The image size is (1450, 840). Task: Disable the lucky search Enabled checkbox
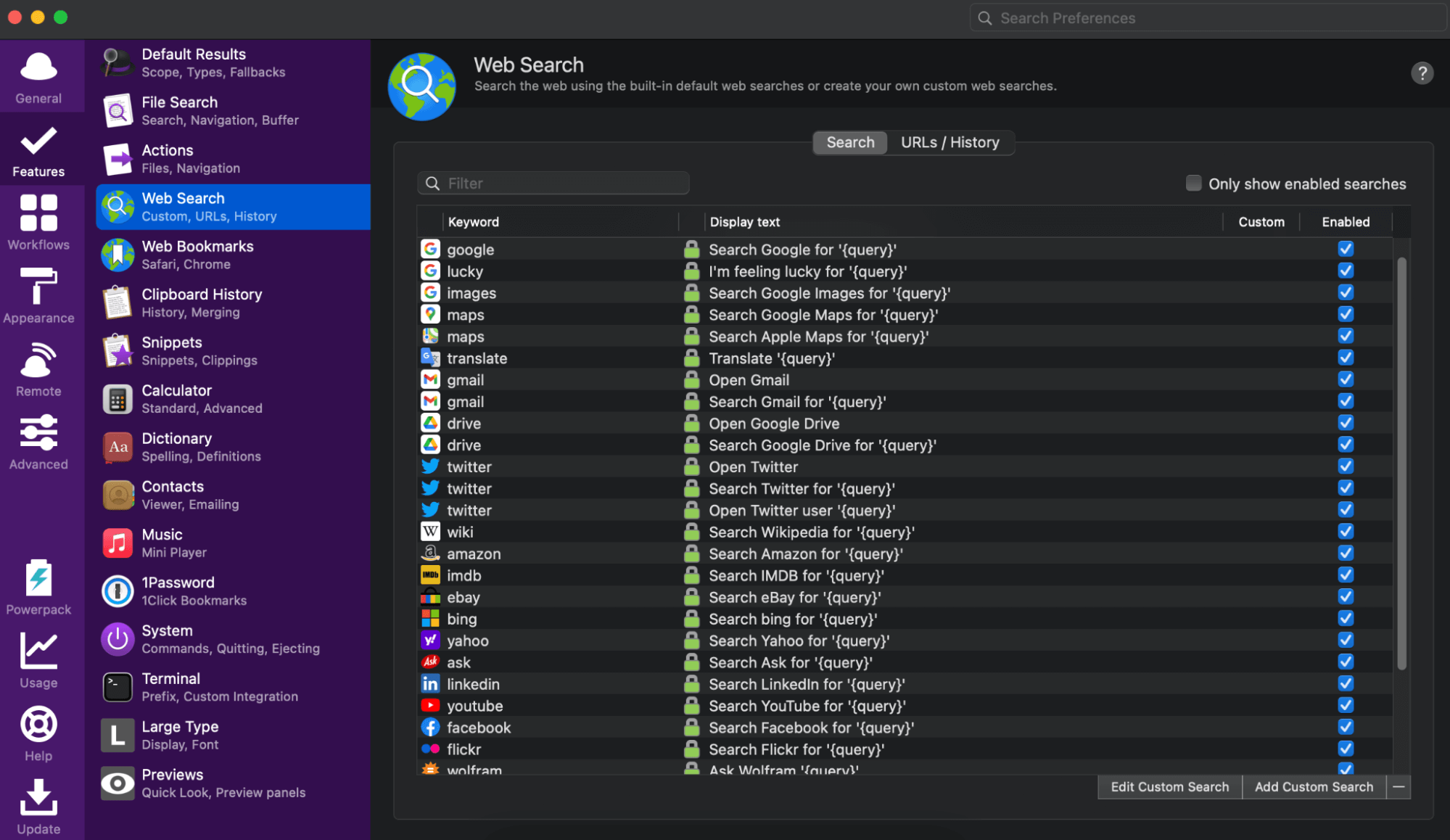pos(1346,271)
